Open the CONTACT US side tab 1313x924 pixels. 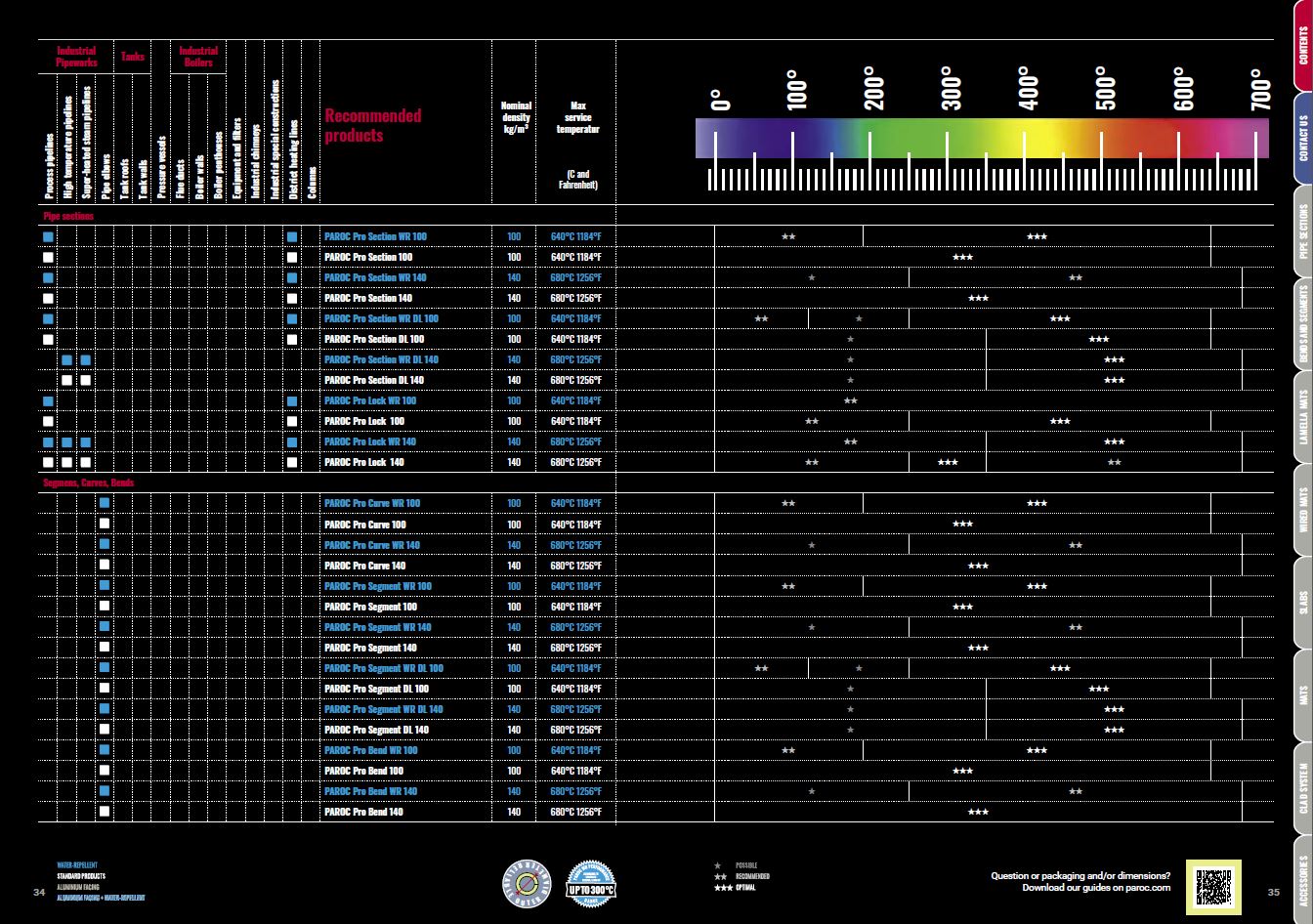1303,138
